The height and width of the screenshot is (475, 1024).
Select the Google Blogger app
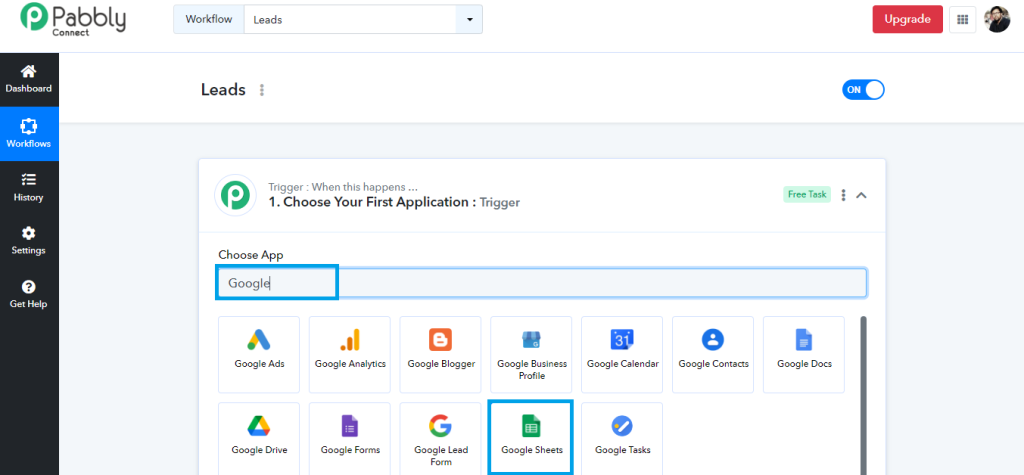pos(441,355)
